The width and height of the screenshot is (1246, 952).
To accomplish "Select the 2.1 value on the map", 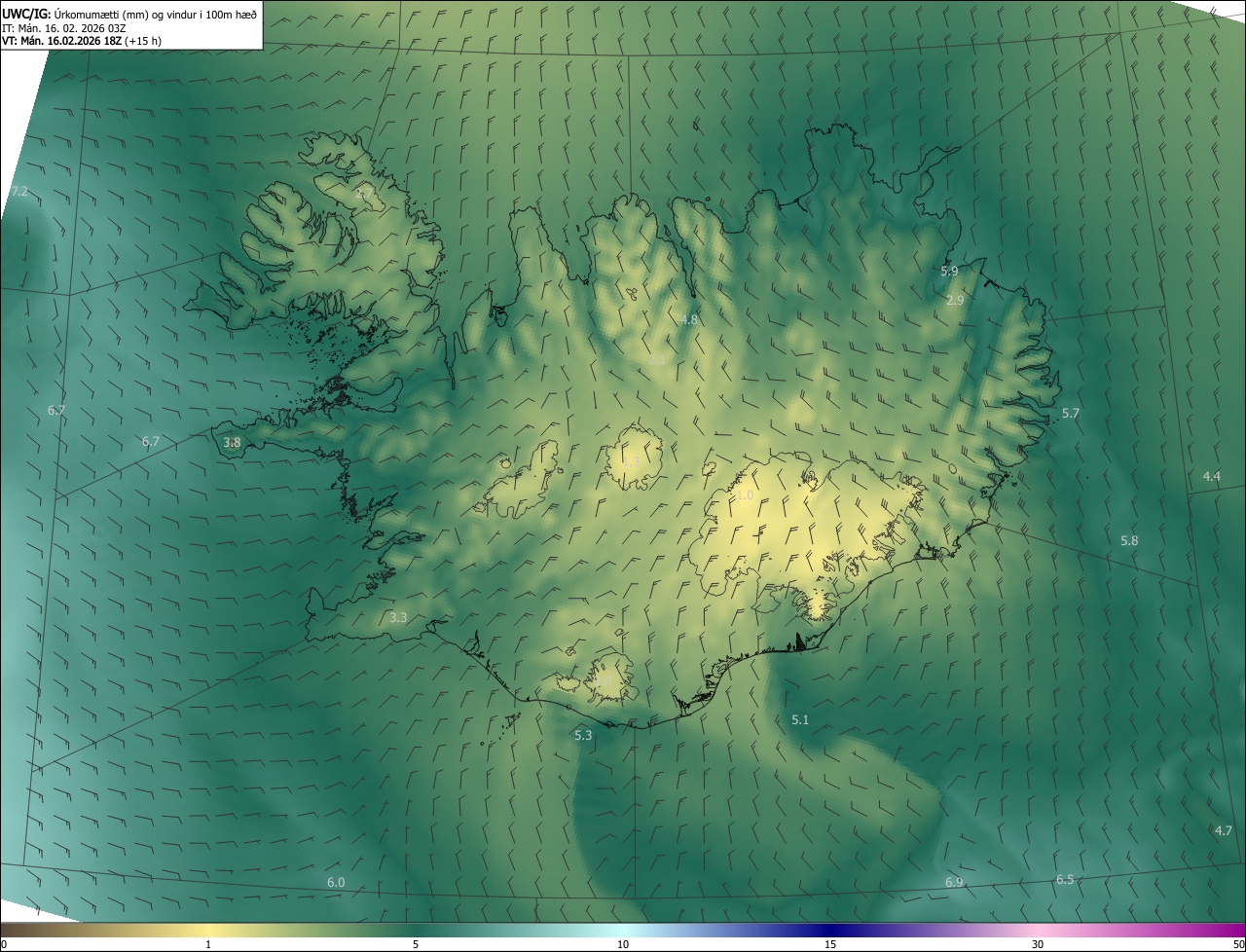I will pos(657,360).
